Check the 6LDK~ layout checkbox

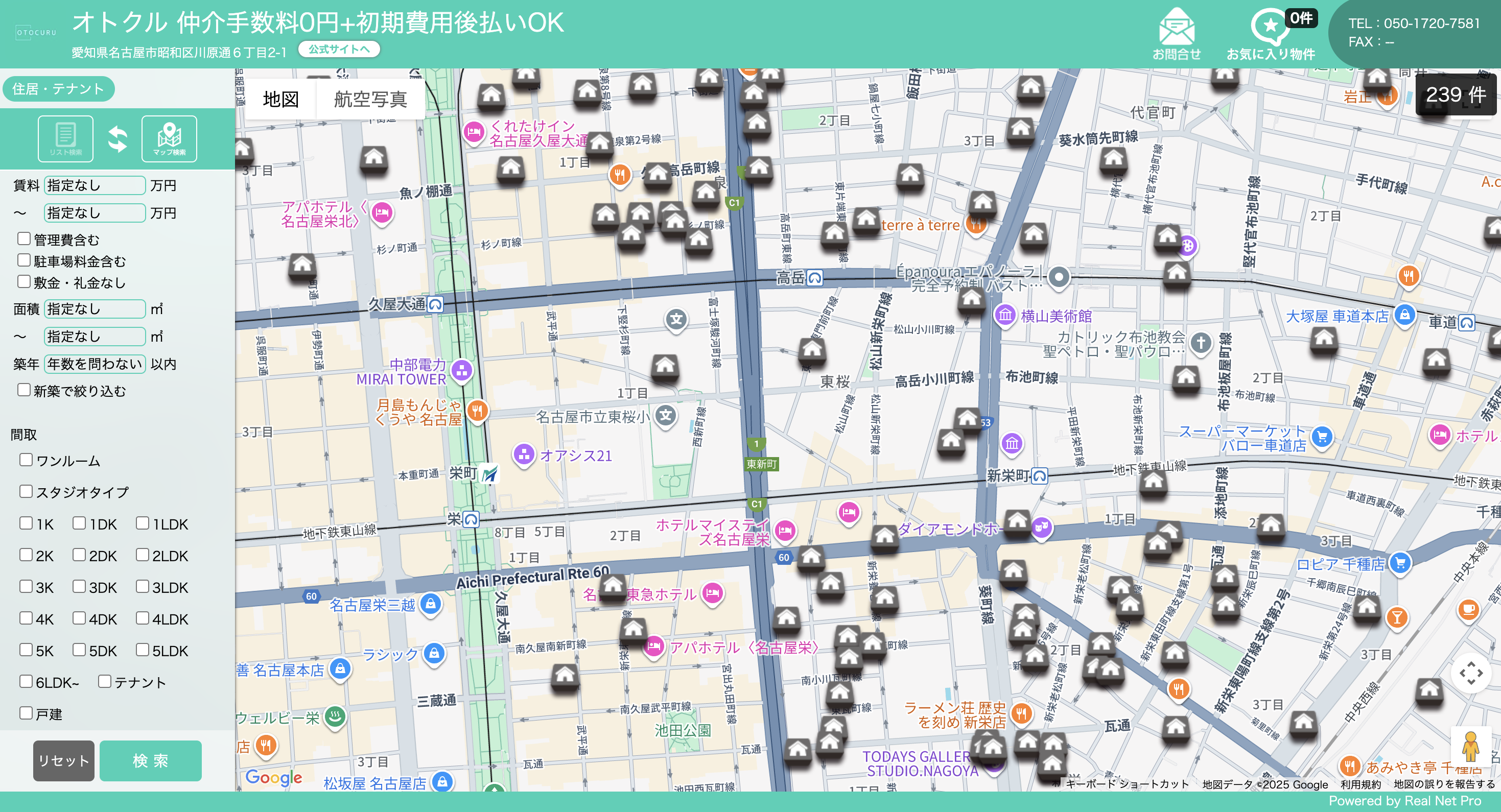[26, 682]
